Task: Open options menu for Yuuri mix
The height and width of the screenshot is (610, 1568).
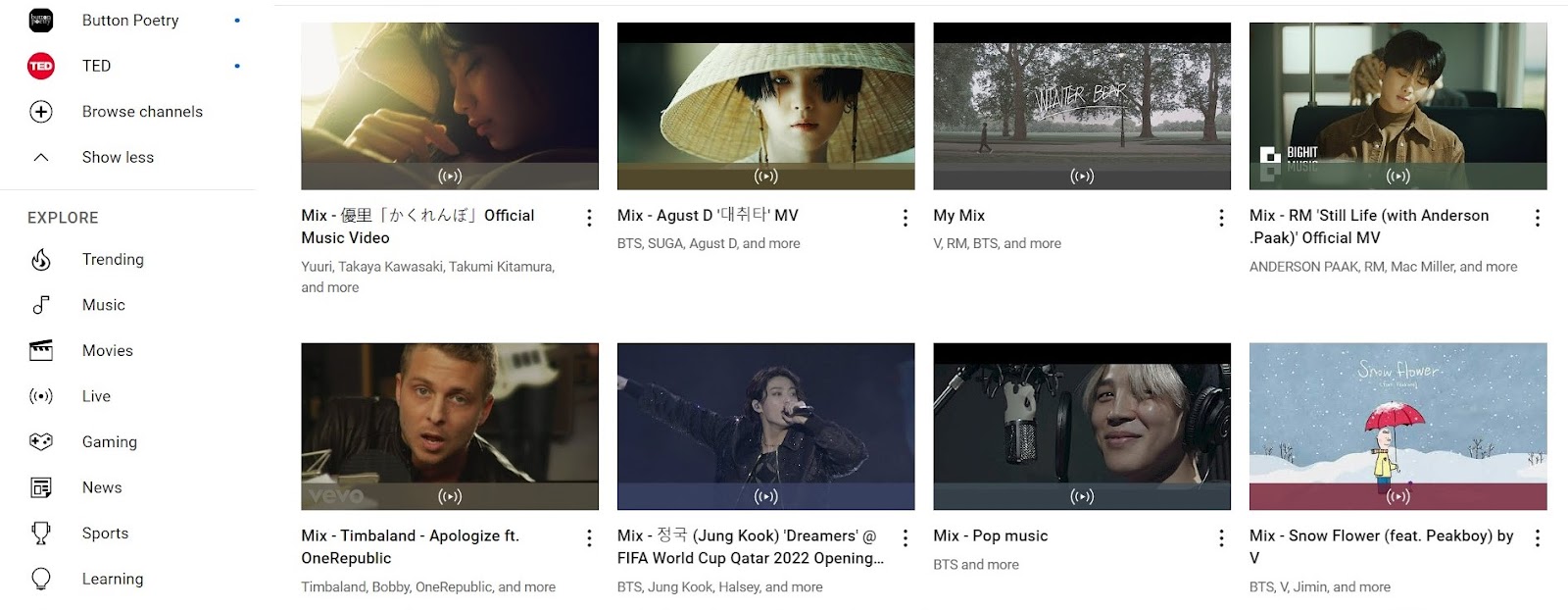Action: 589,218
